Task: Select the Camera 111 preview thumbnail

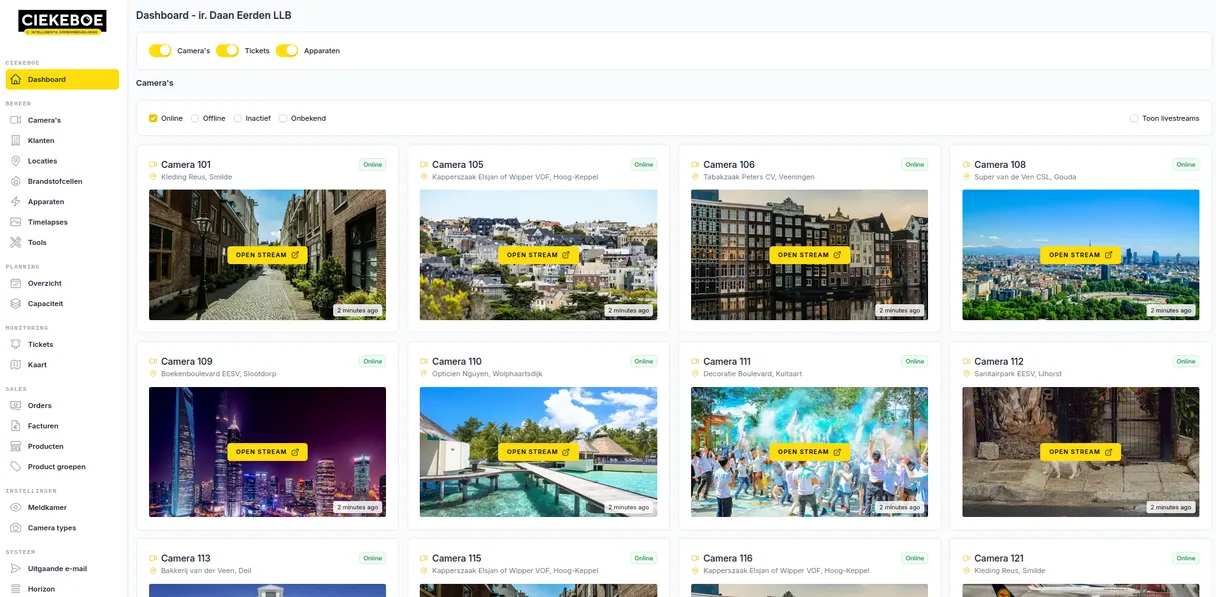Action: coord(809,452)
